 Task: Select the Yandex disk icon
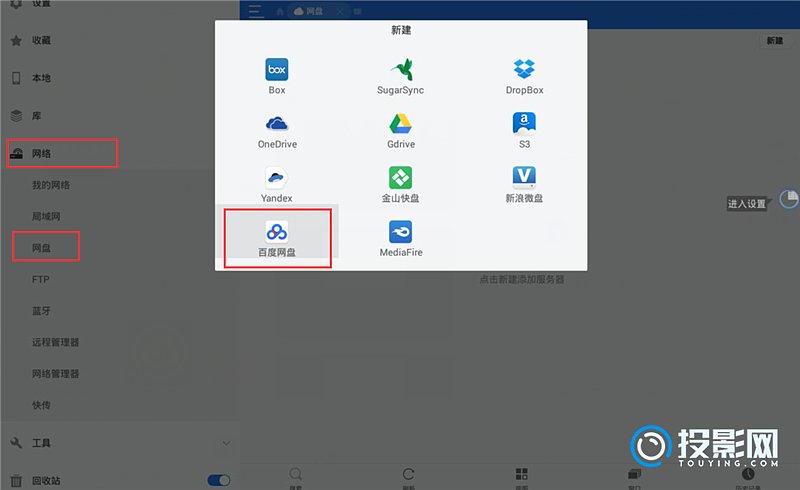(277, 178)
